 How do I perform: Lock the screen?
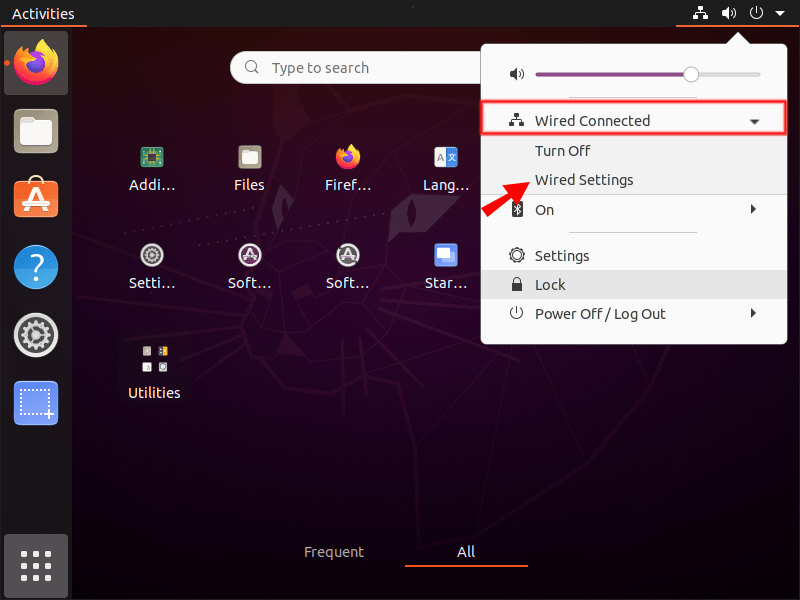coord(550,284)
